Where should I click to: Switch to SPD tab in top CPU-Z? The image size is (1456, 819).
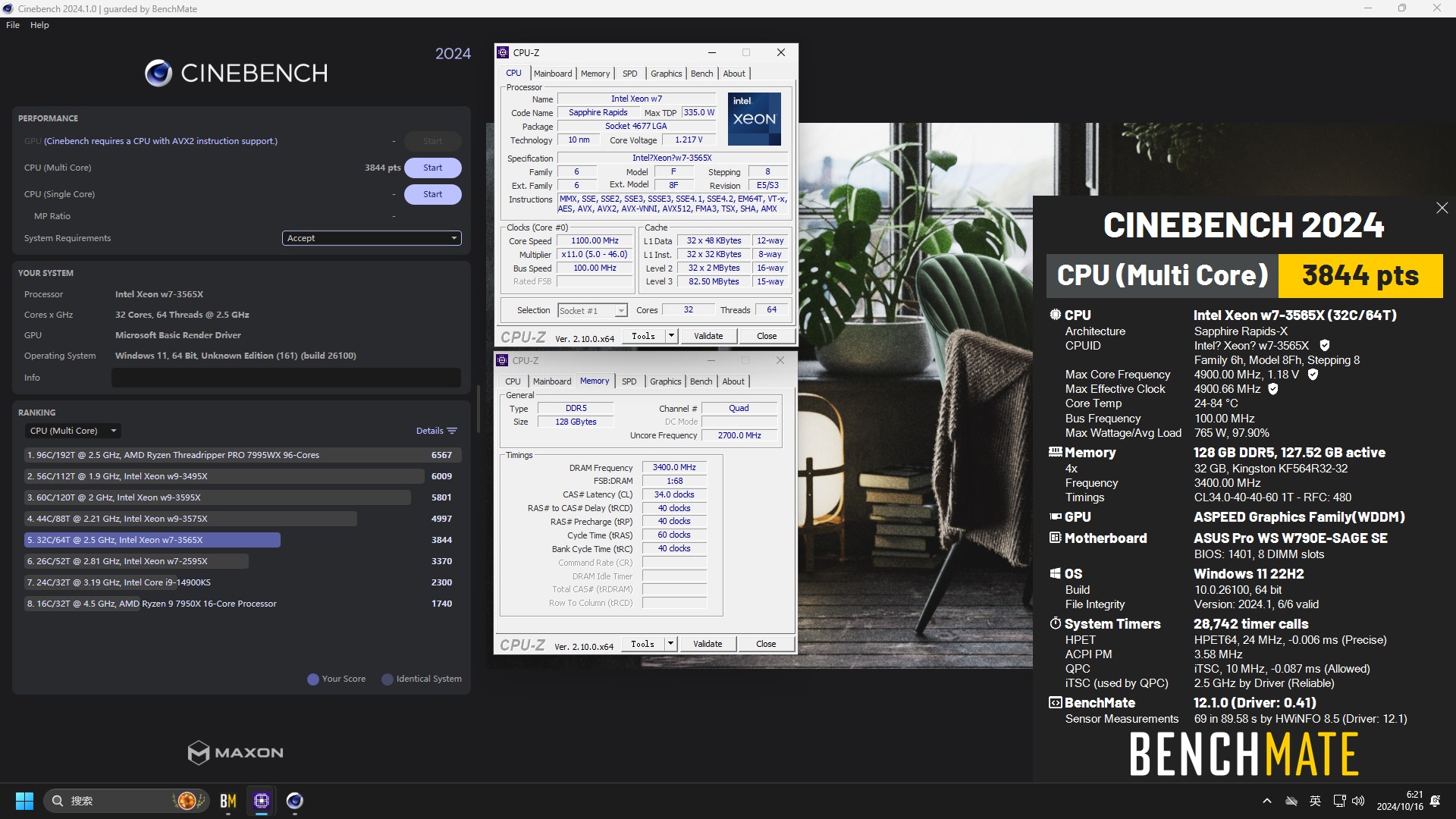click(630, 74)
